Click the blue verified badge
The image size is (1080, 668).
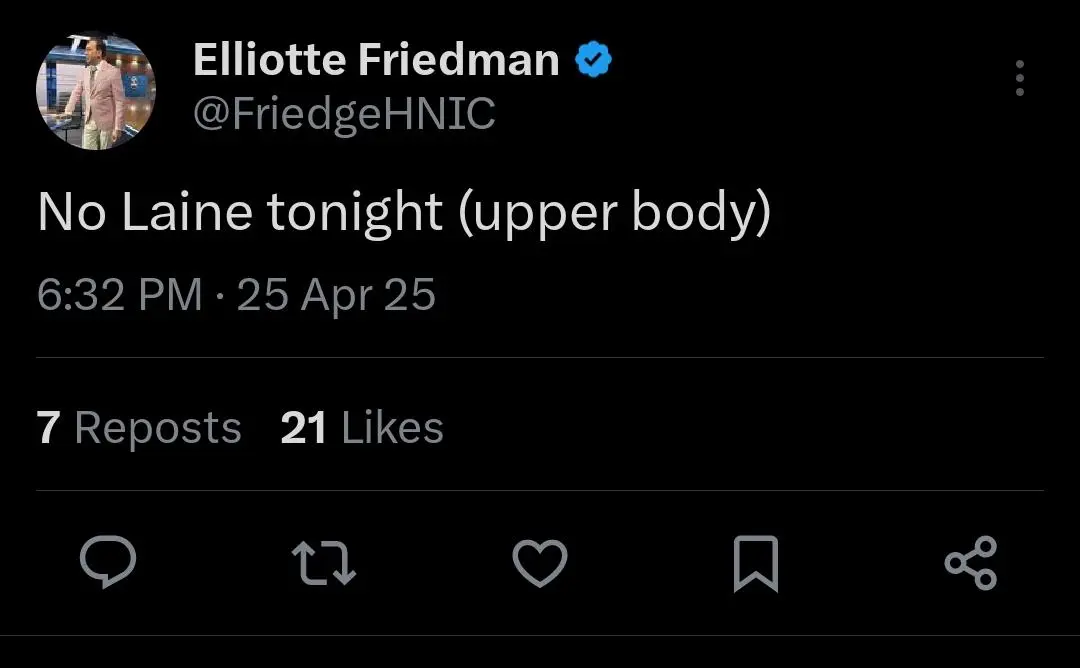click(593, 59)
